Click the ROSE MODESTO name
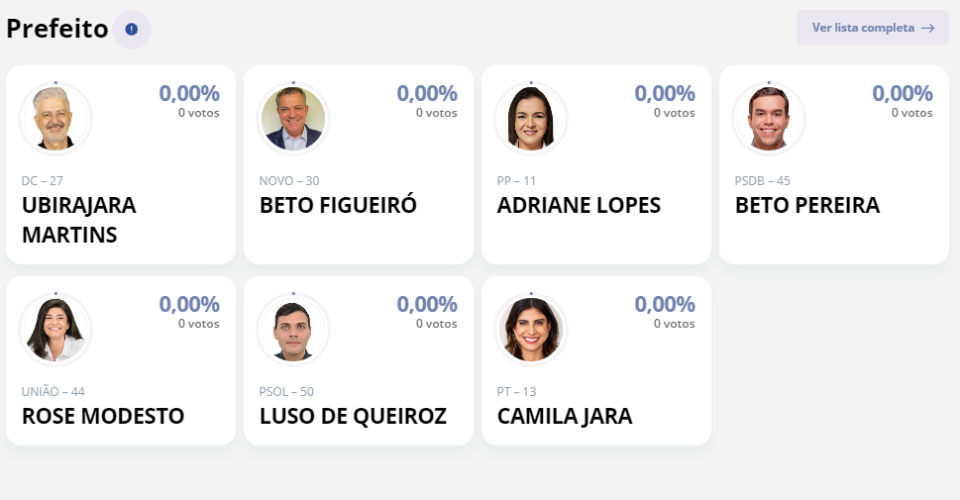 (103, 416)
